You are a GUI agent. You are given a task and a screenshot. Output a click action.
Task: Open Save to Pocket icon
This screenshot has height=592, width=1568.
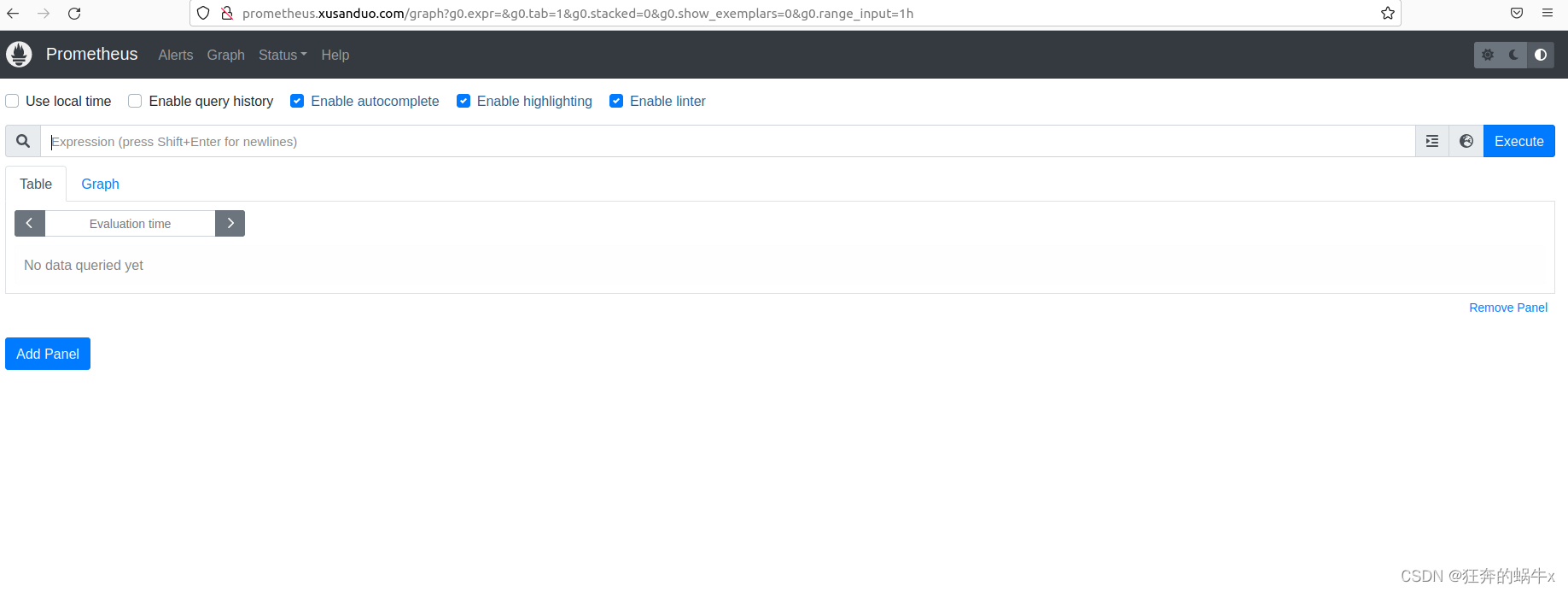pyautogui.click(x=1517, y=14)
